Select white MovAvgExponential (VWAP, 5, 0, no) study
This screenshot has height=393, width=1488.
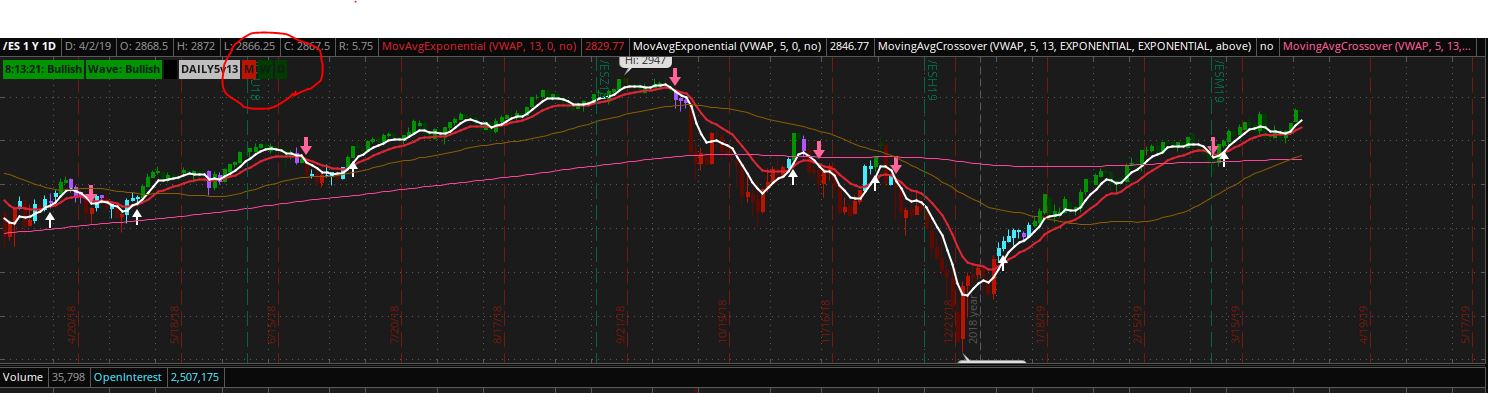(x=727, y=46)
